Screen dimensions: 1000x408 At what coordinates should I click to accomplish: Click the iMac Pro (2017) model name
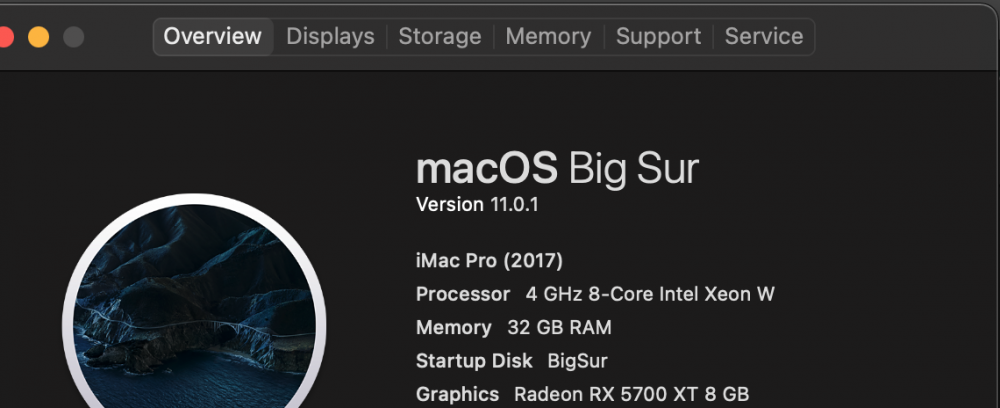tap(489, 261)
